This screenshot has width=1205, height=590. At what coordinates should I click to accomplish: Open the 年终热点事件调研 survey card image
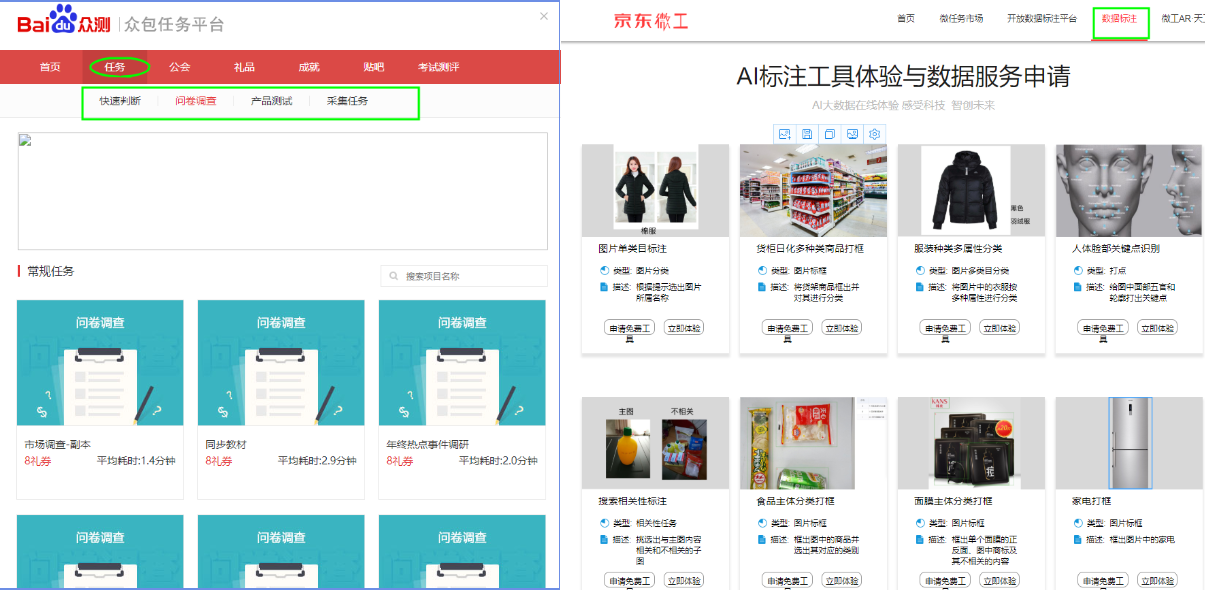click(462, 363)
